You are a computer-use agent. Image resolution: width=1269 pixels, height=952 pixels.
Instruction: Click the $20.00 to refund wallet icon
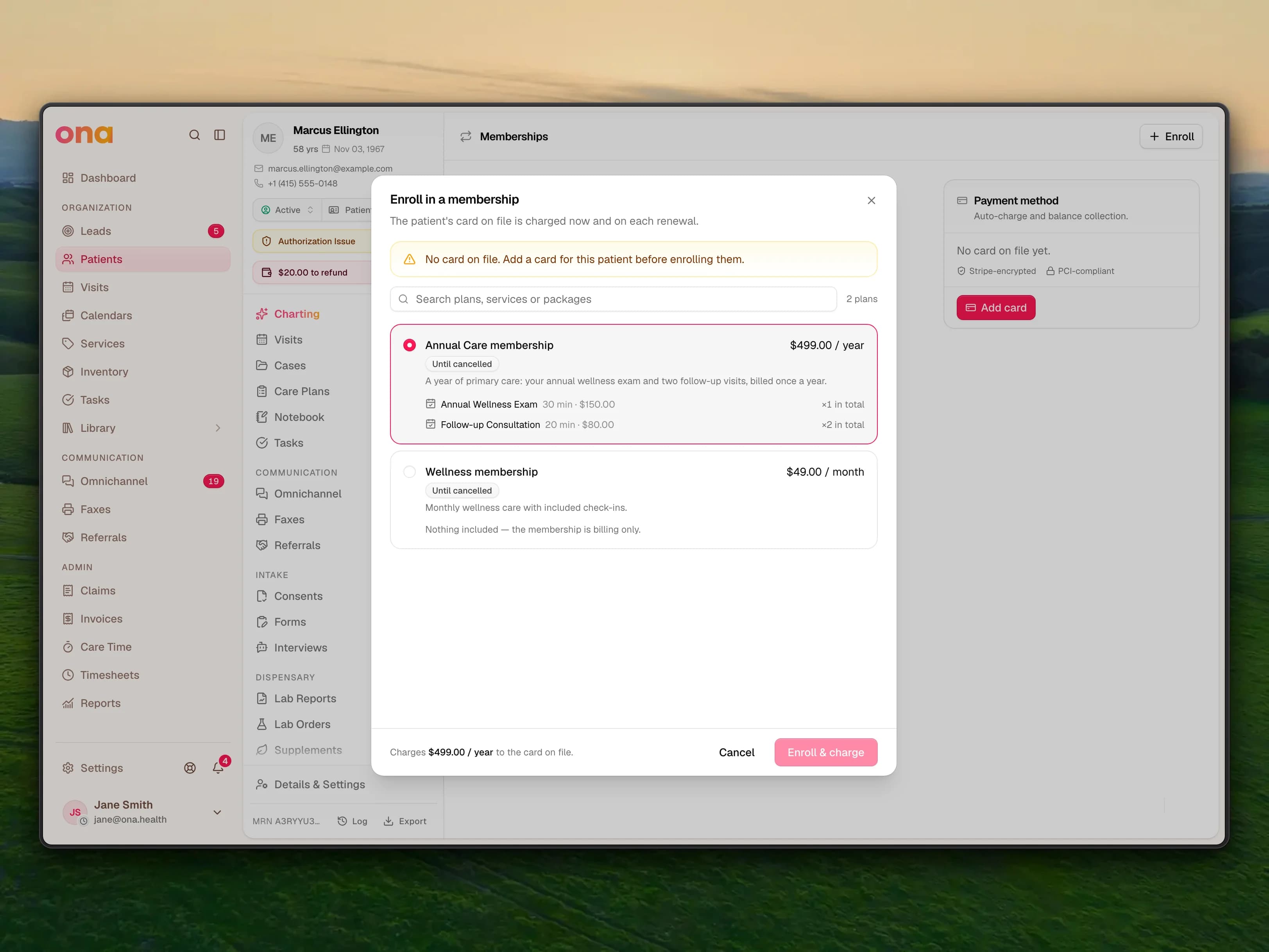[x=267, y=272]
